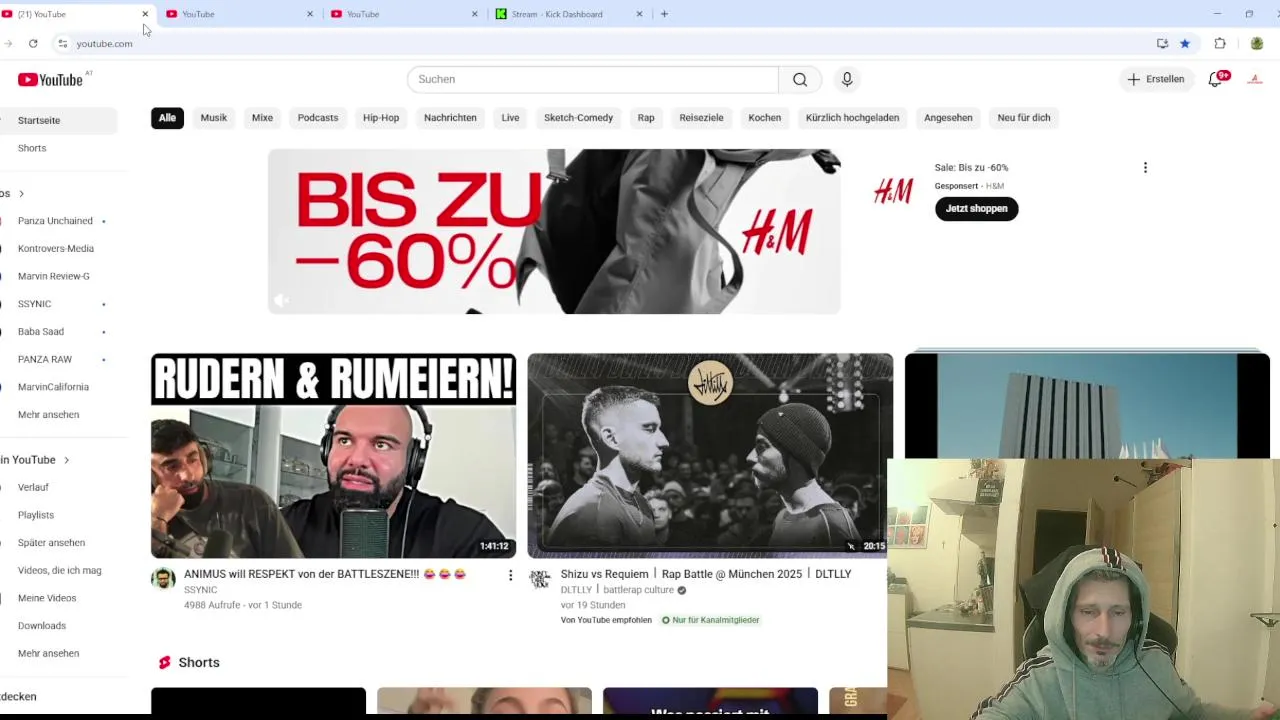Select the Nachrichten filter chip

coord(450,118)
